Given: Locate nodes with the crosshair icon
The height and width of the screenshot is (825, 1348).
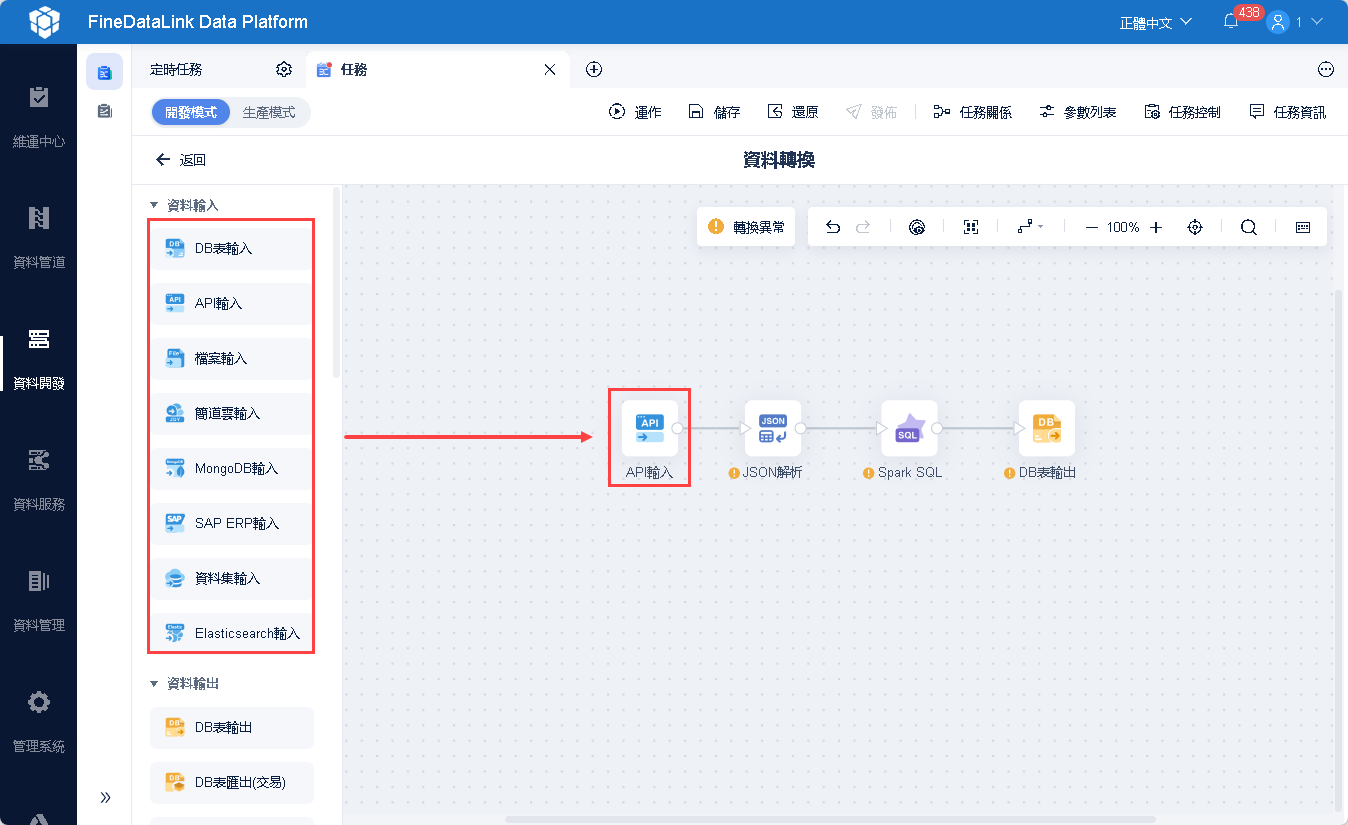Looking at the screenshot, I should [1195, 227].
